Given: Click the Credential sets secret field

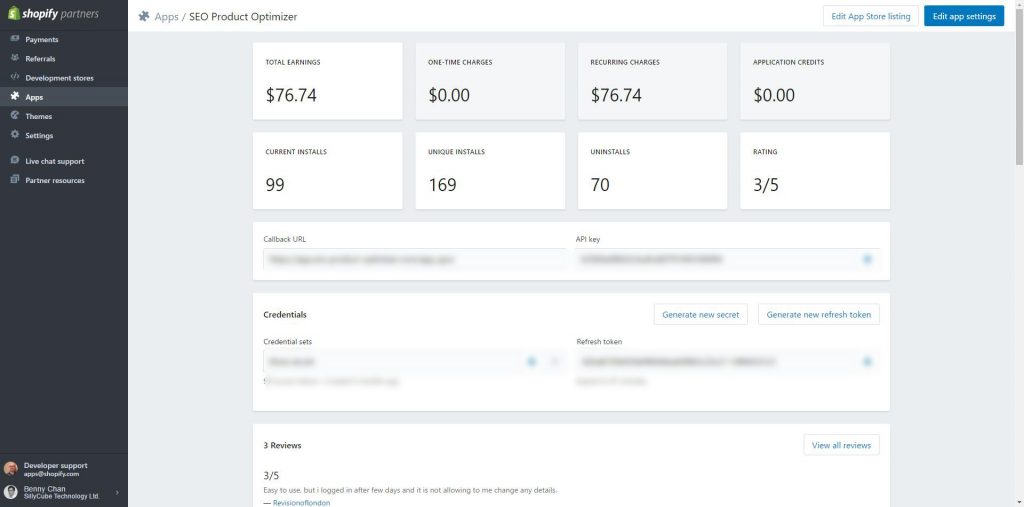Looking at the screenshot, I should 414,361.
